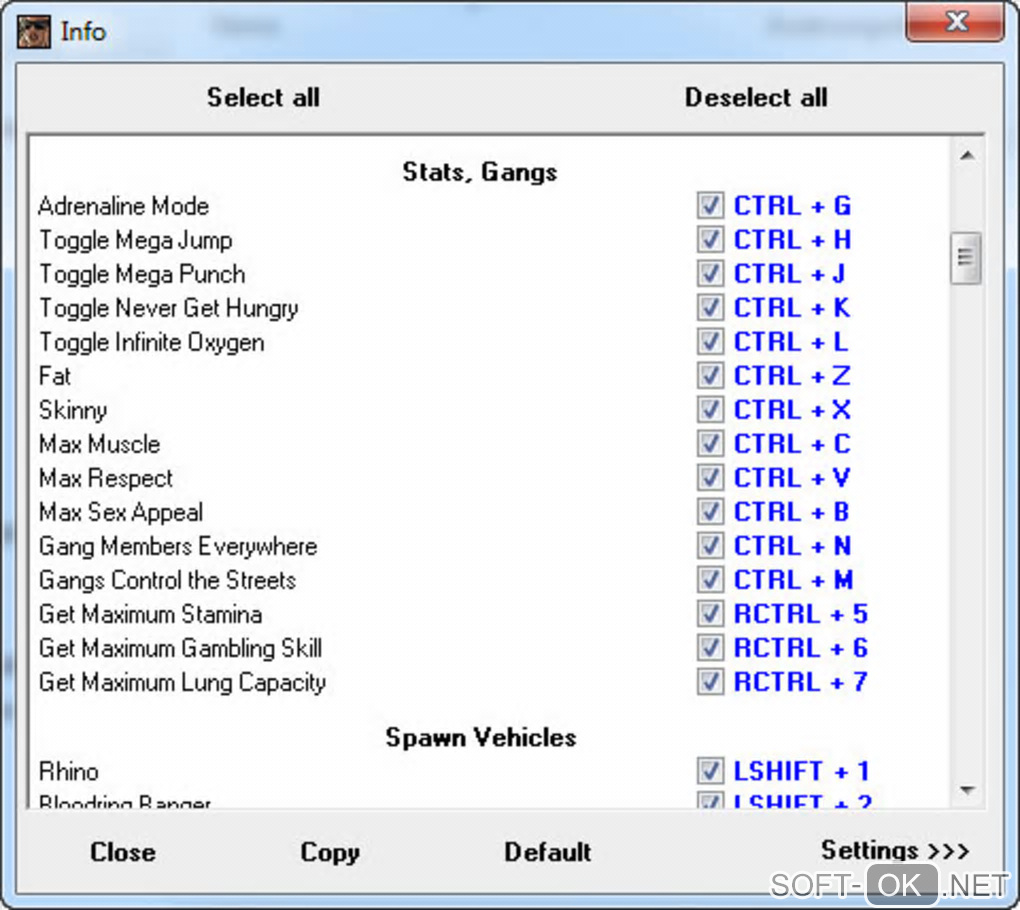Expand the Settings >>> panel
The height and width of the screenshot is (910, 1020).
pyautogui.click(x=894, y=851)
